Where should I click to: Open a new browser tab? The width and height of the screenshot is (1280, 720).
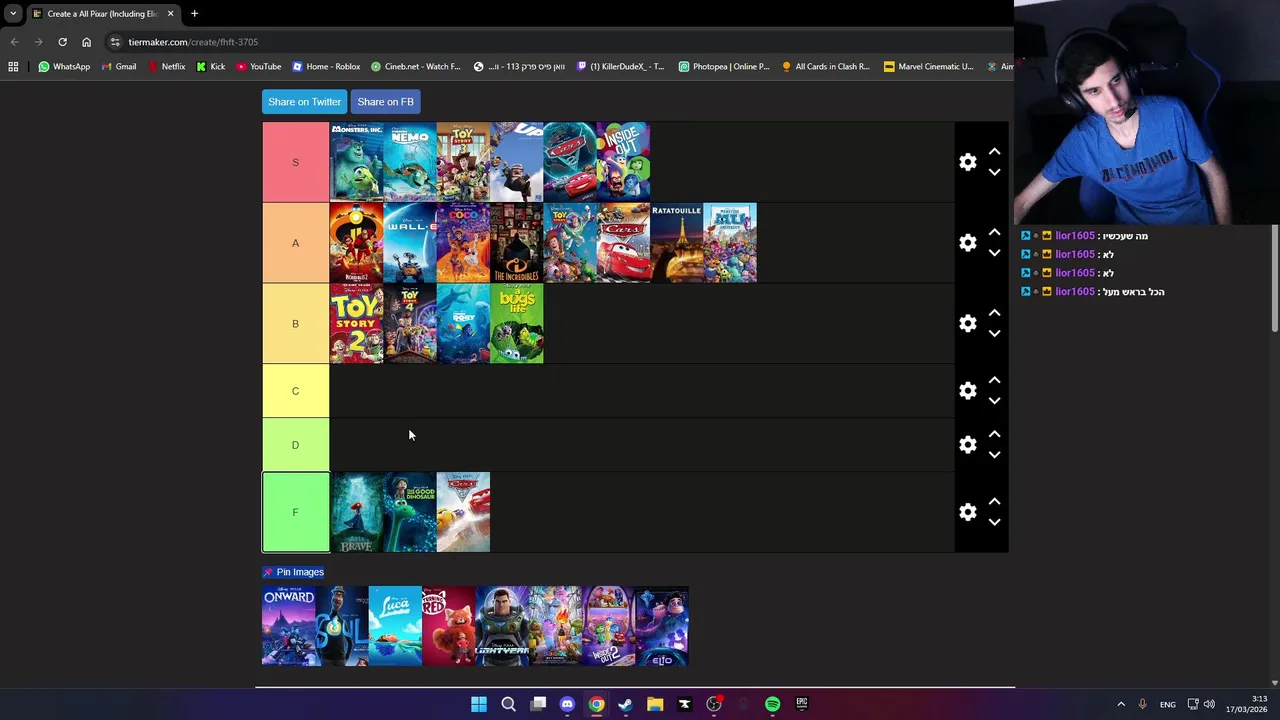click(x=194, y=14)
